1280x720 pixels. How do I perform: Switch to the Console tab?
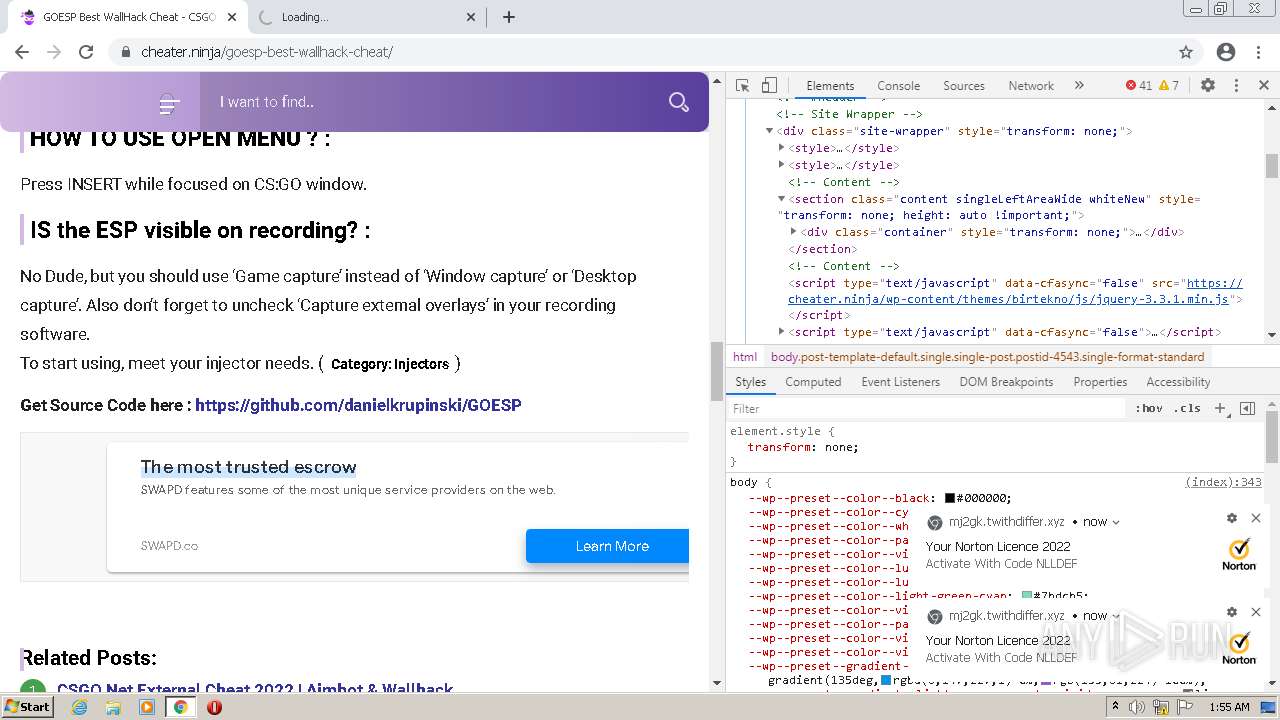click(898, 86)
